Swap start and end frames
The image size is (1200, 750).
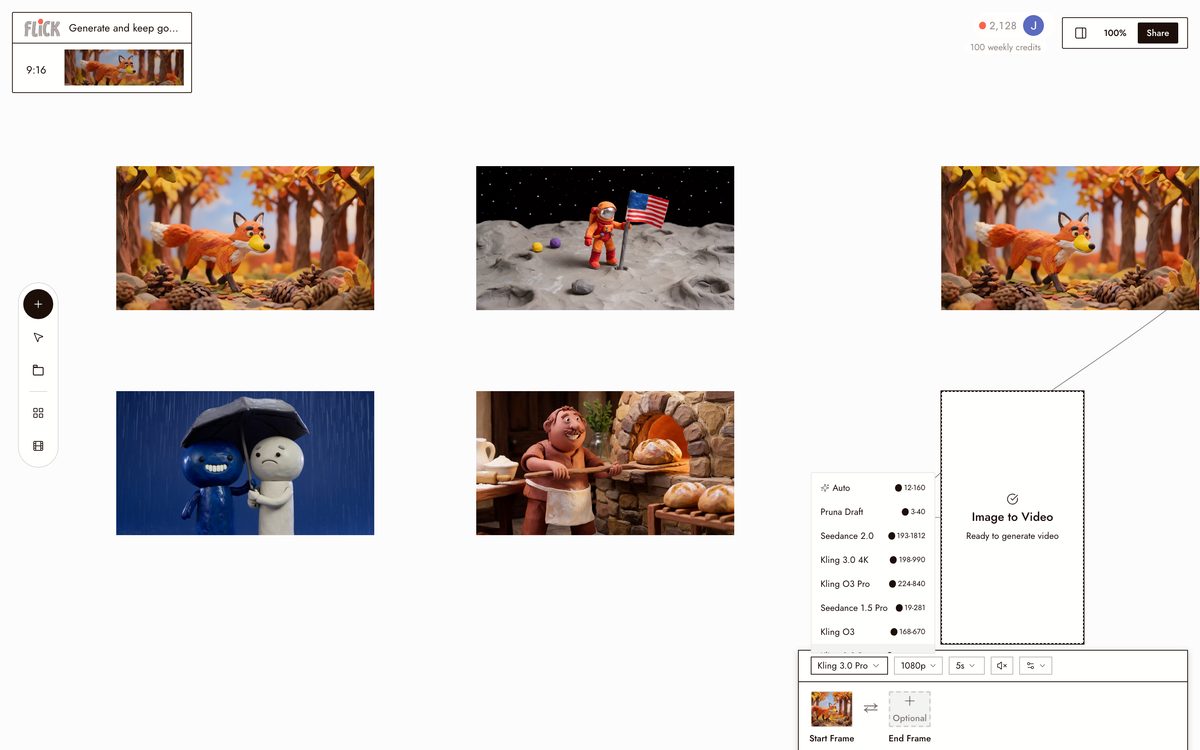point(870,708)
